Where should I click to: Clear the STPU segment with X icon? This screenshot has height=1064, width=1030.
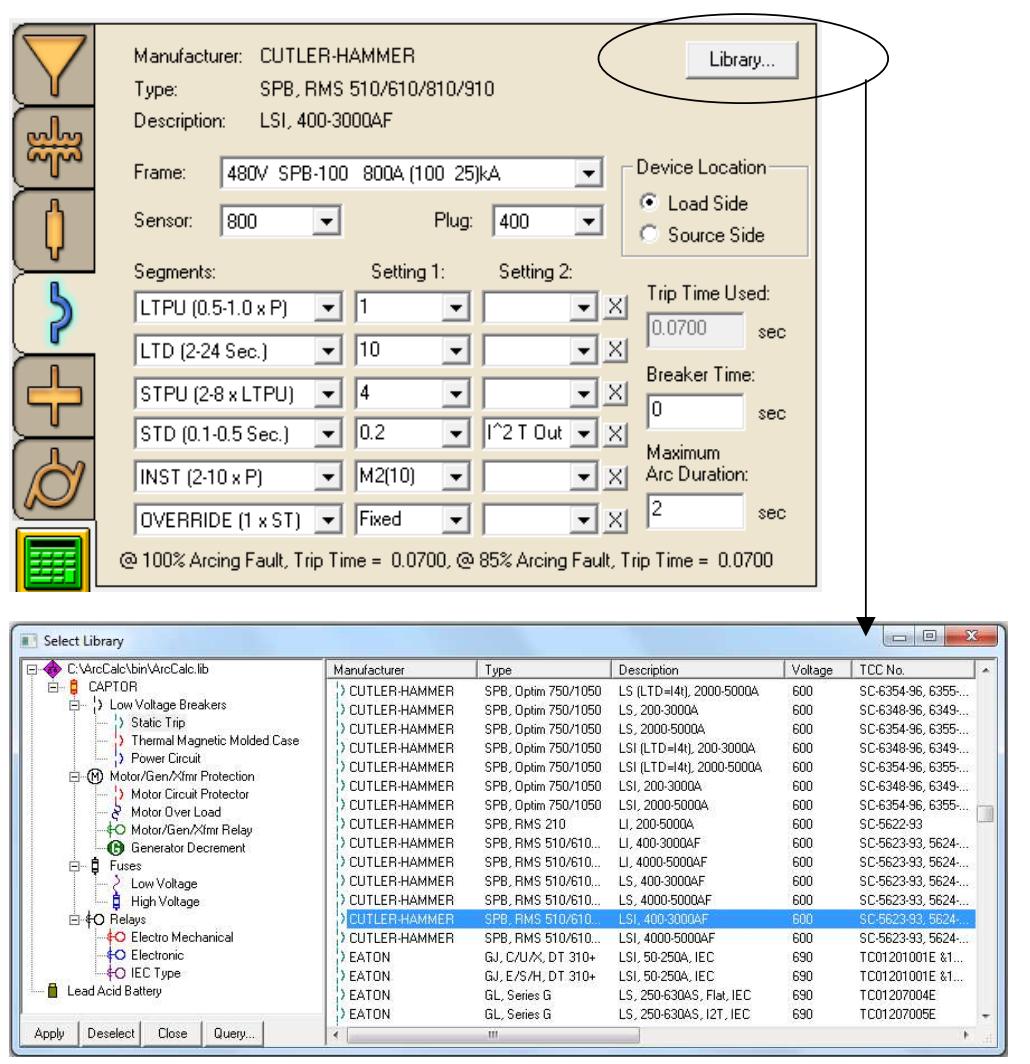[615, 393]
